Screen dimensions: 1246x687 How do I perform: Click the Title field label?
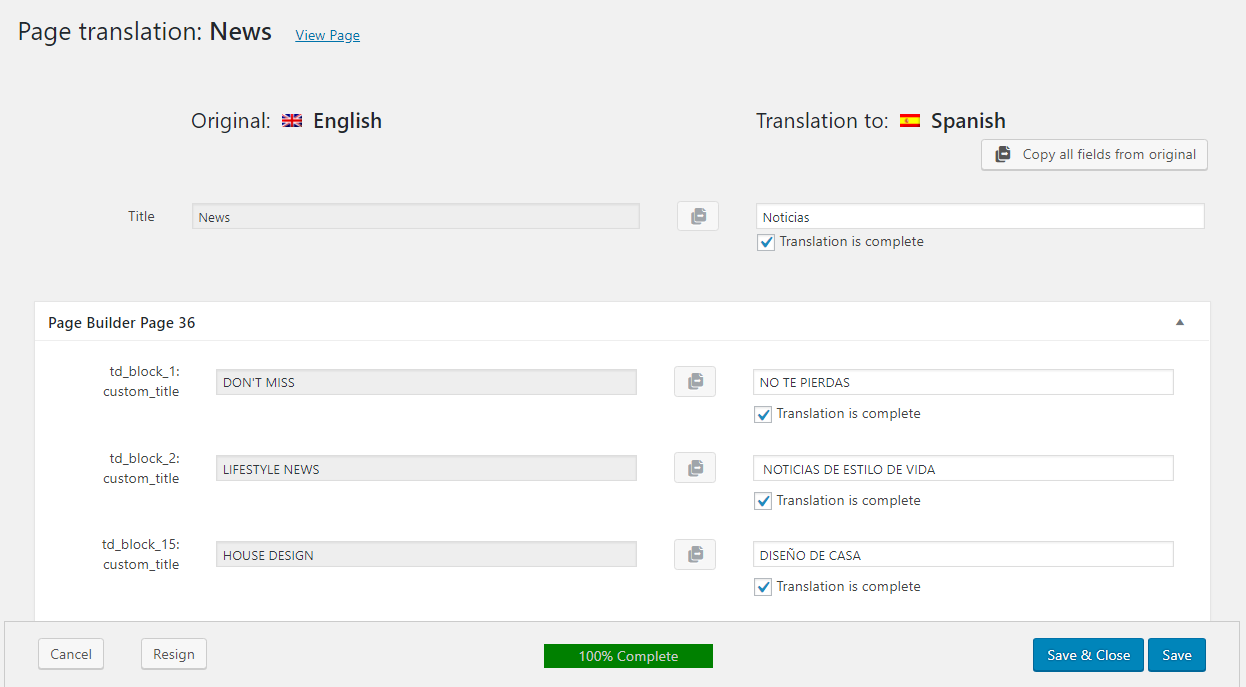(141, 216)
